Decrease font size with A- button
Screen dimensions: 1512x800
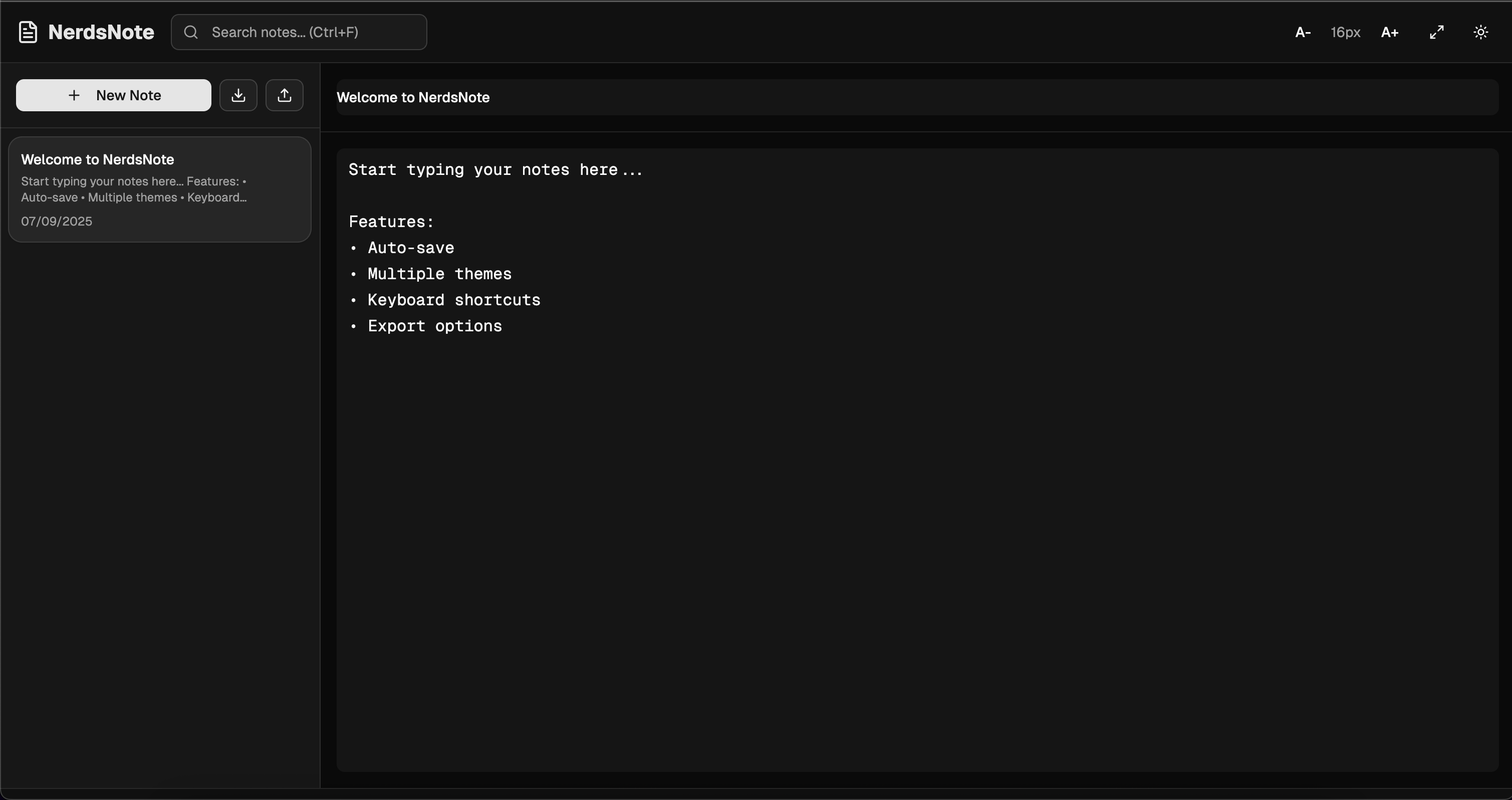tap(1303, 32)
